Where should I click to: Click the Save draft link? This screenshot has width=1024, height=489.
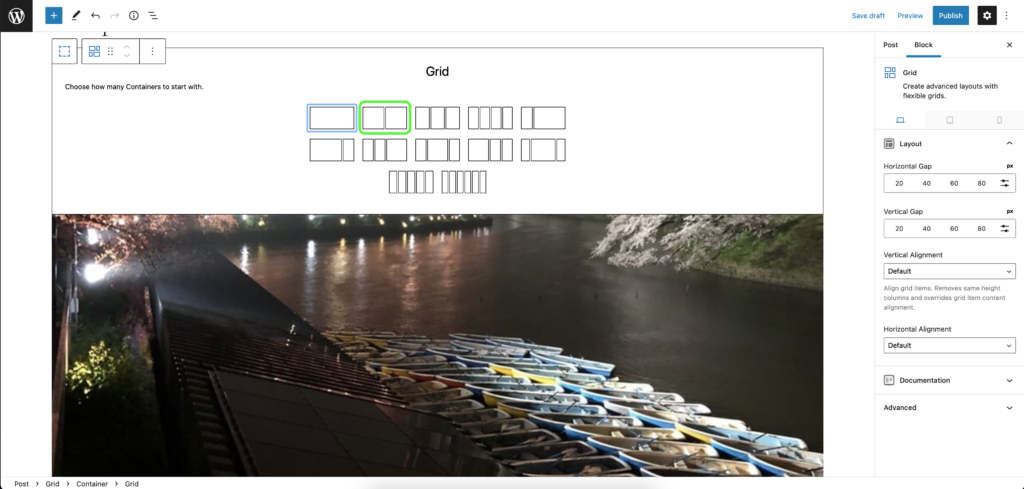point(868,16)
